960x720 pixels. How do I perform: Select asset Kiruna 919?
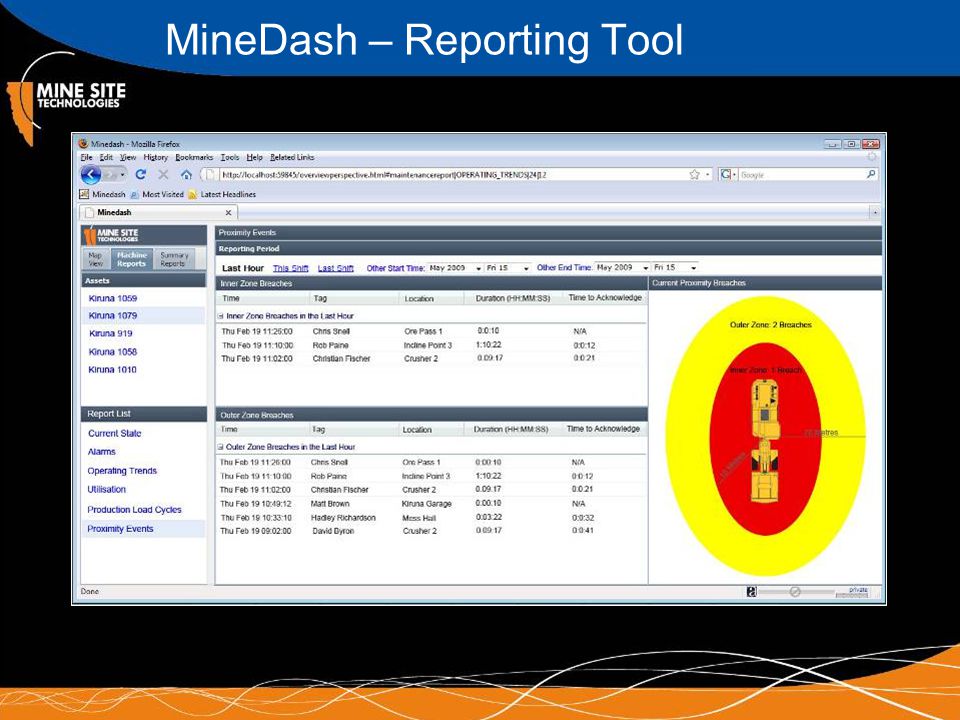point(110,333)
